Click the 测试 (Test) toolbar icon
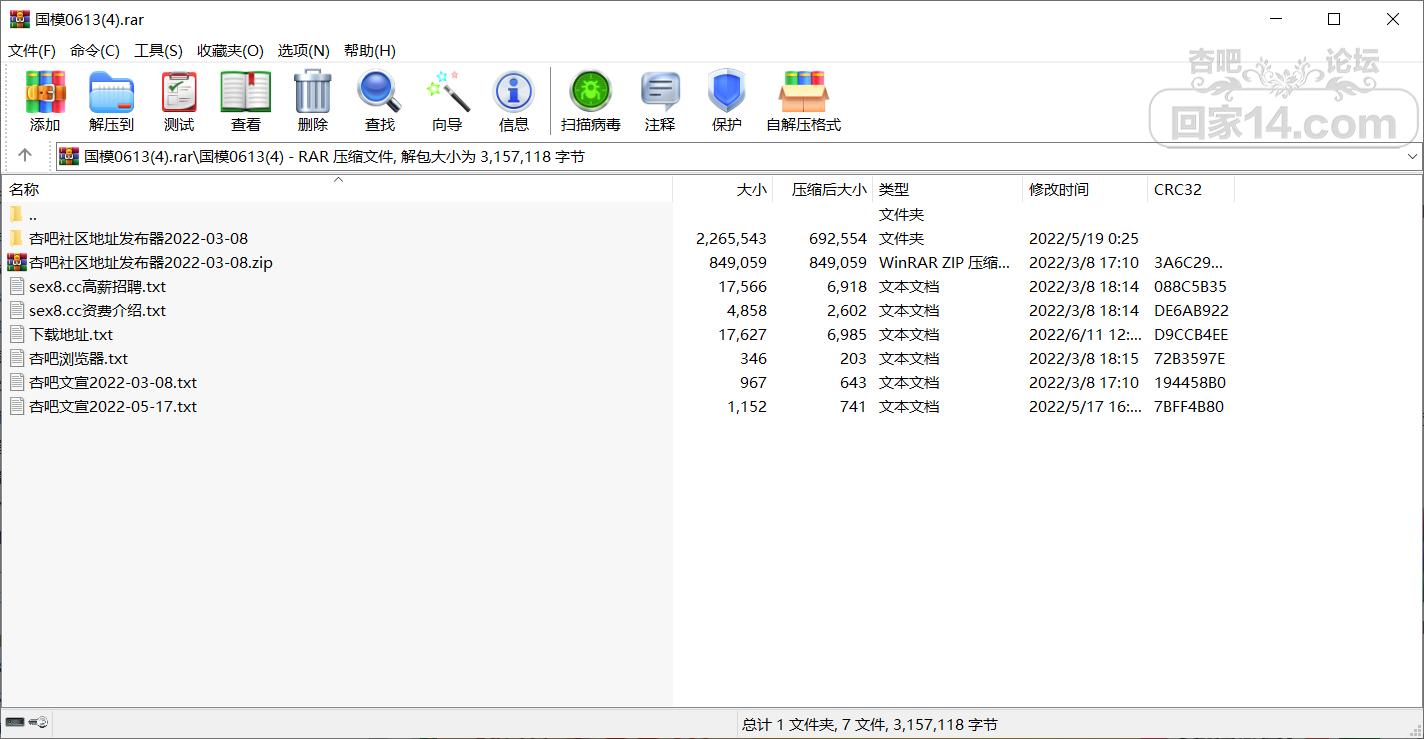 click(179, 93)
